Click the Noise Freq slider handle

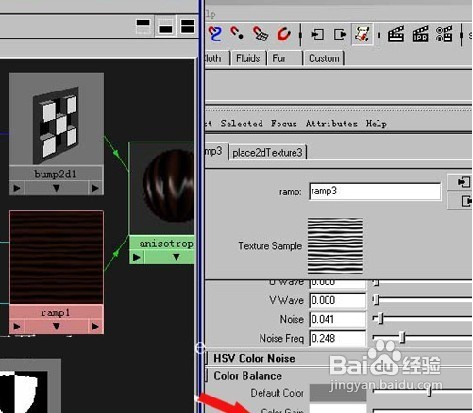coord(402,338)
